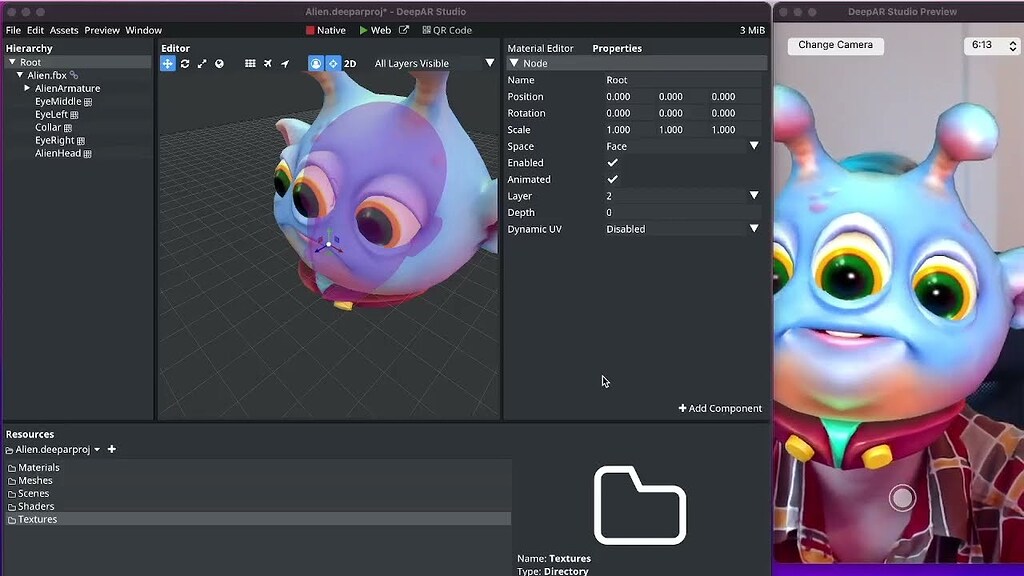Select the Move tool in the Editor toolbar
This screenshot has width=1024, height=576.
click(168, 63)
